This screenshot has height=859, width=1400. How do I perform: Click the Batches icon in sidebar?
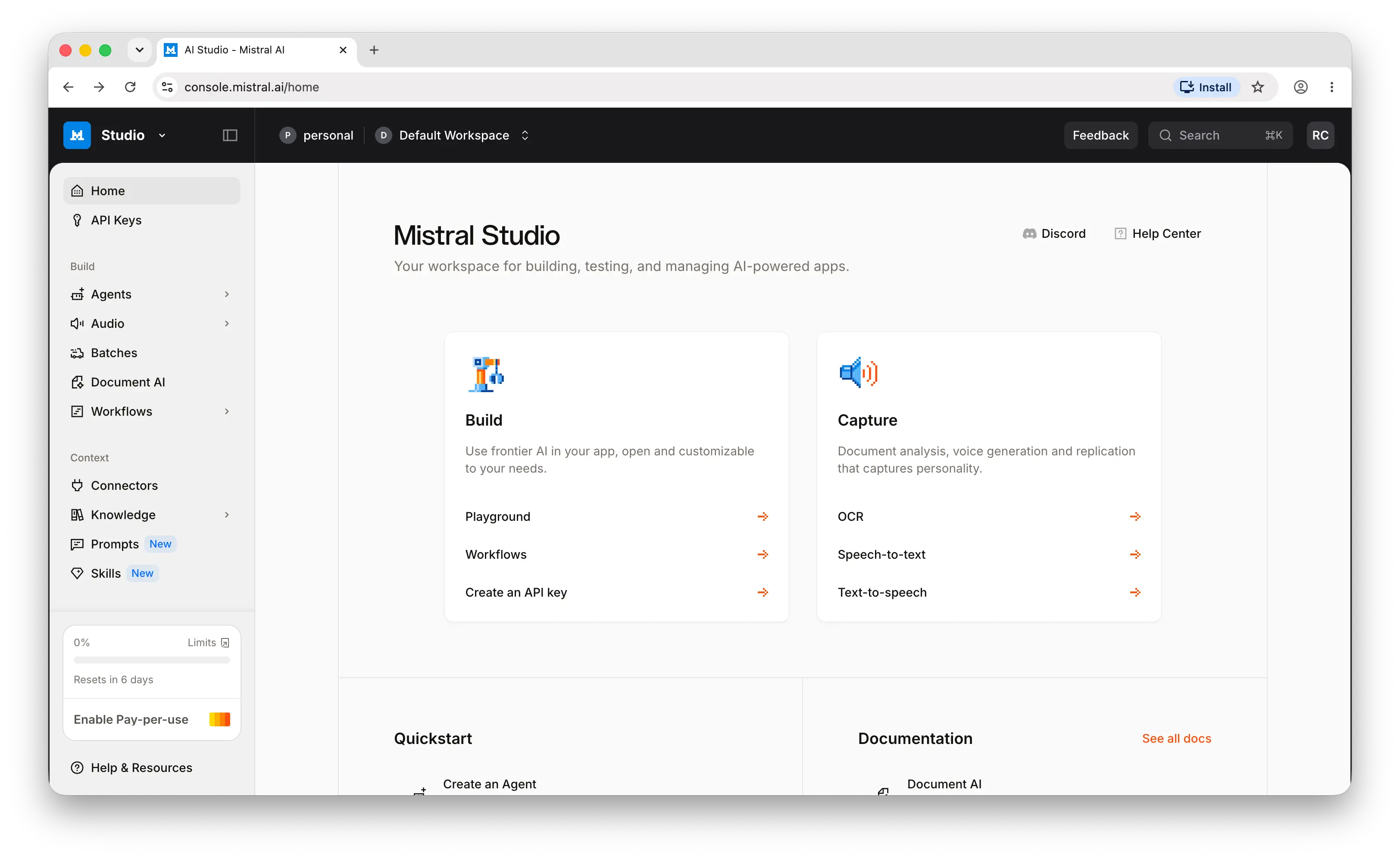(x=77, y=353)
